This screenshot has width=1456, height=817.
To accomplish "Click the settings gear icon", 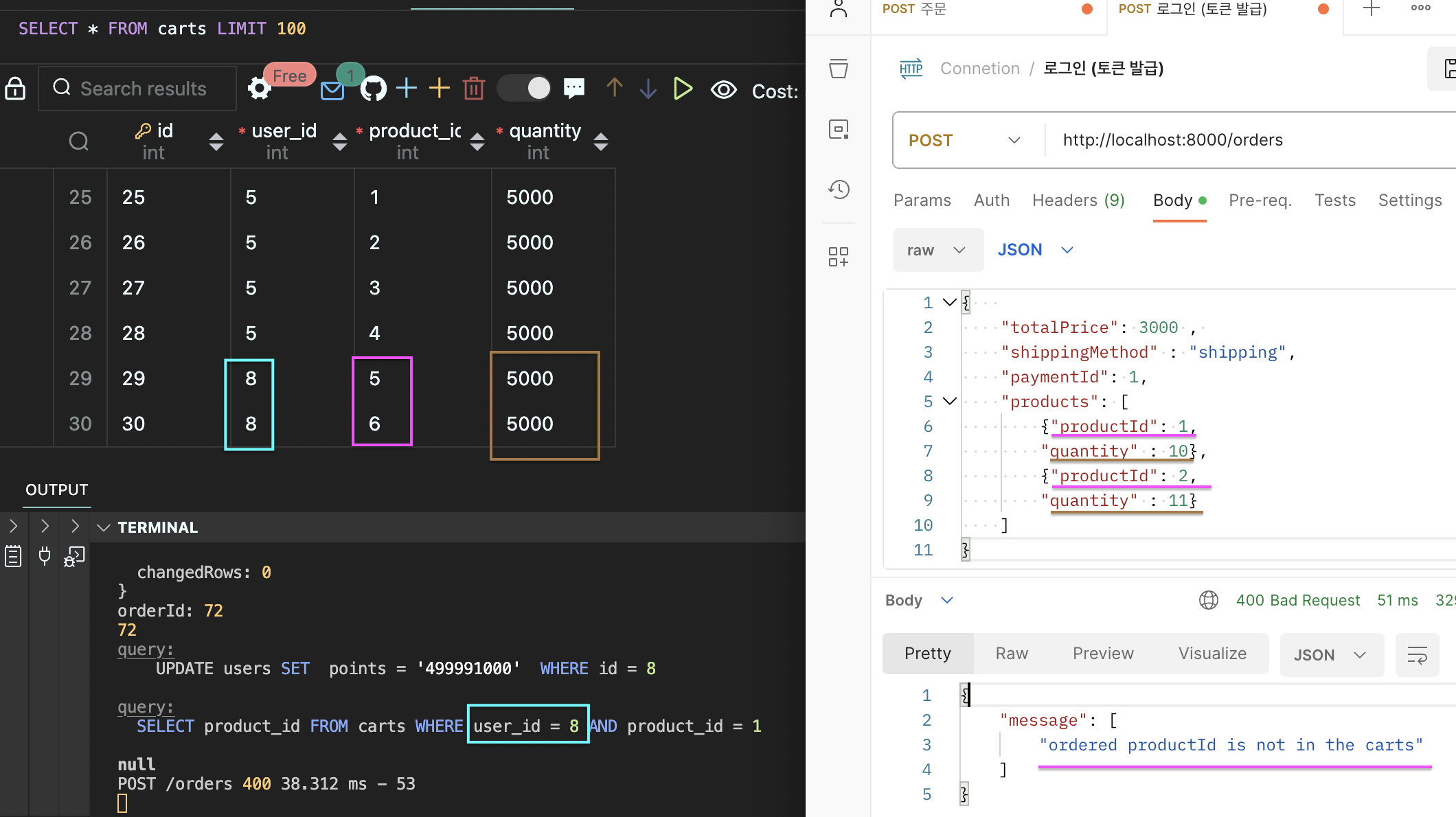I will 259,89.
